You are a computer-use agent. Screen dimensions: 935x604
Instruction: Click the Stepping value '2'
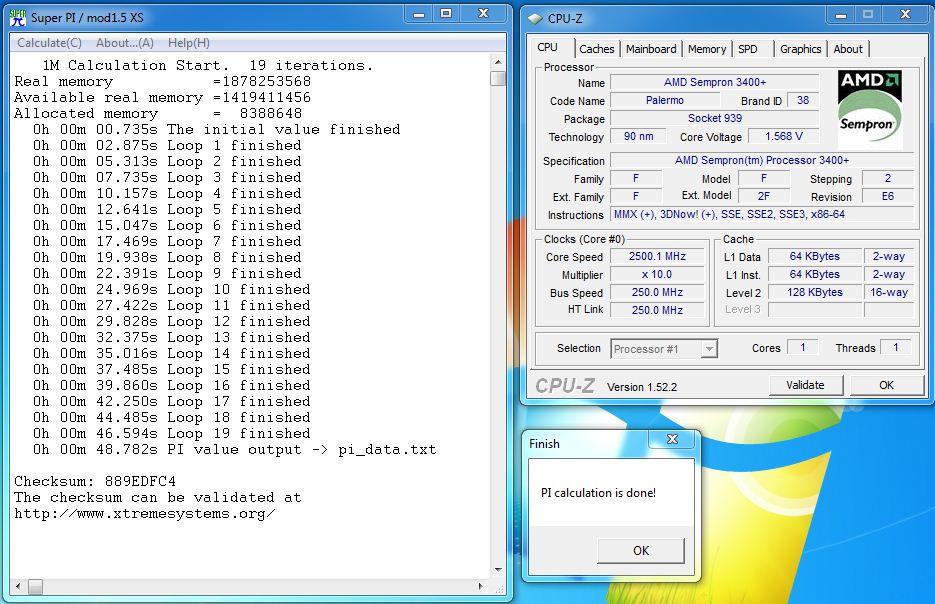[888, 178]
